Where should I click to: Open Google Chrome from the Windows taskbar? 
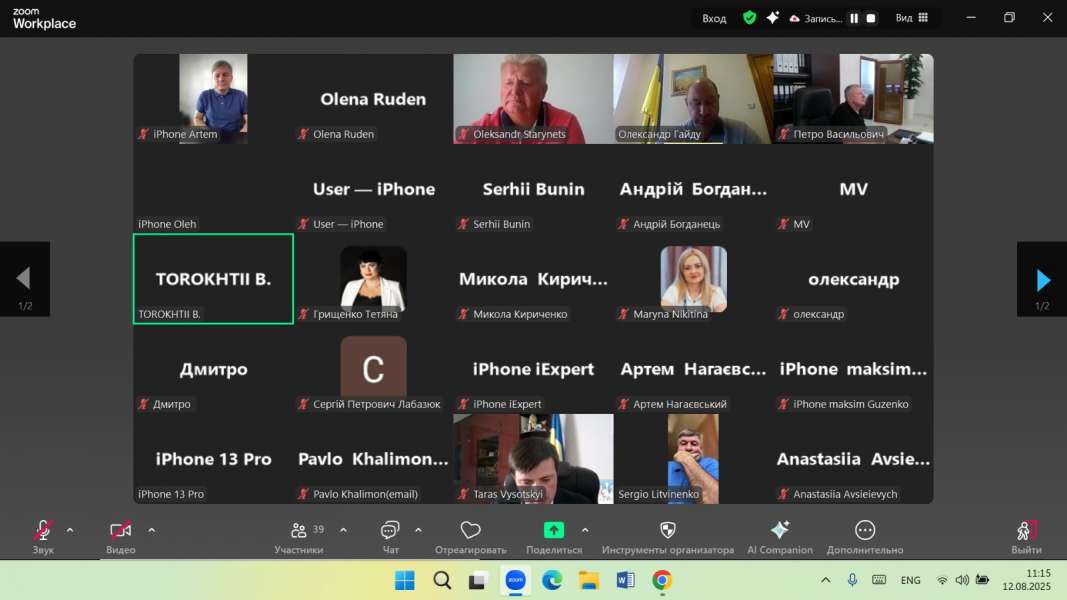coord(661,580)
